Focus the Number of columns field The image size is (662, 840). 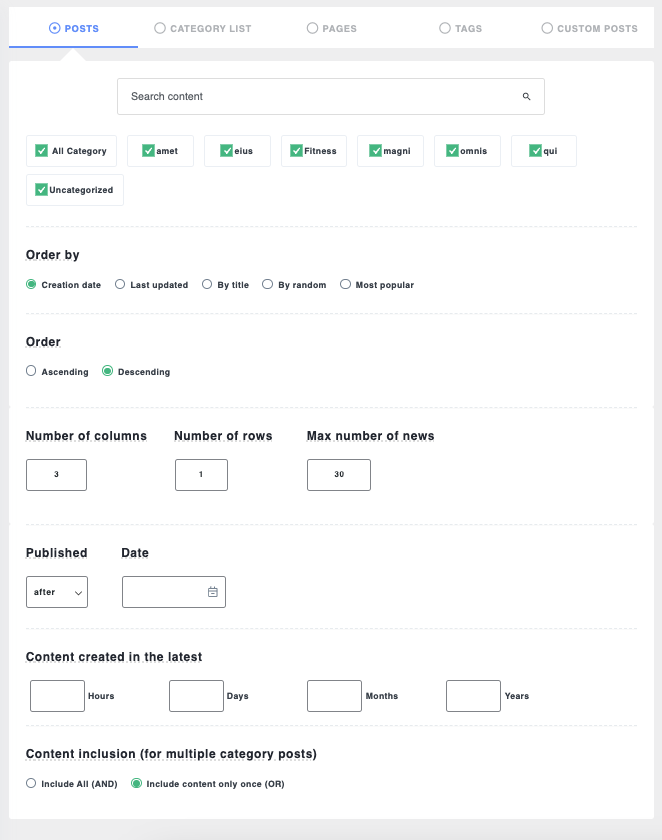coord(56,475)
